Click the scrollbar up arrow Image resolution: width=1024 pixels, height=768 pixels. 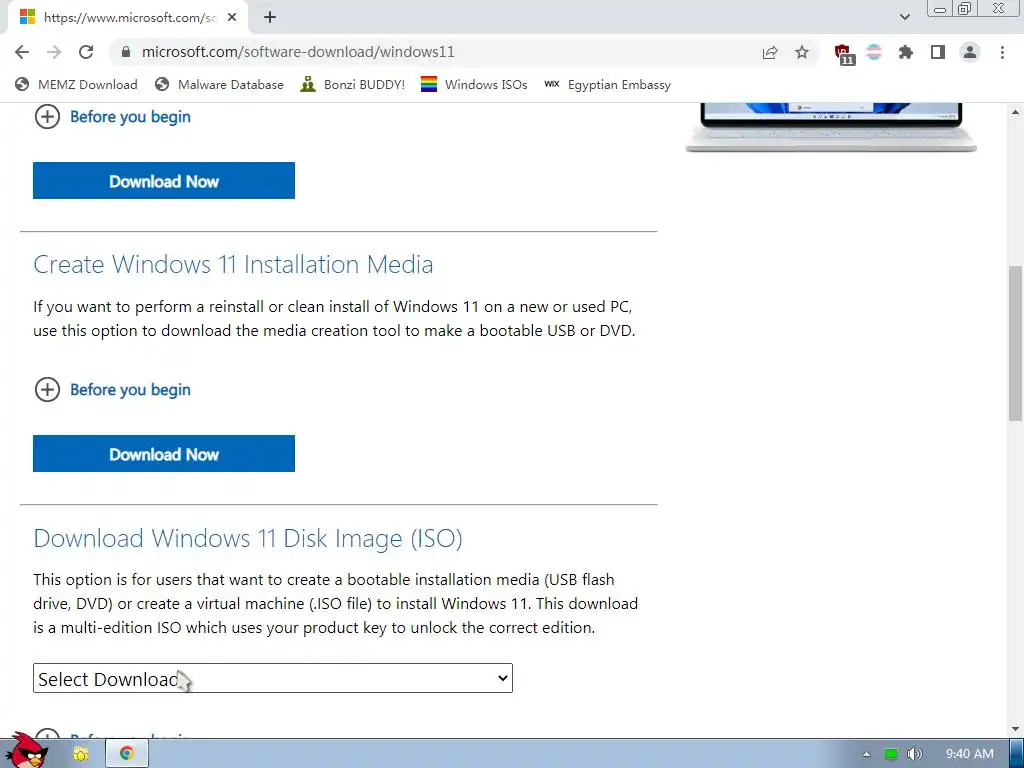coord(1016,112)
